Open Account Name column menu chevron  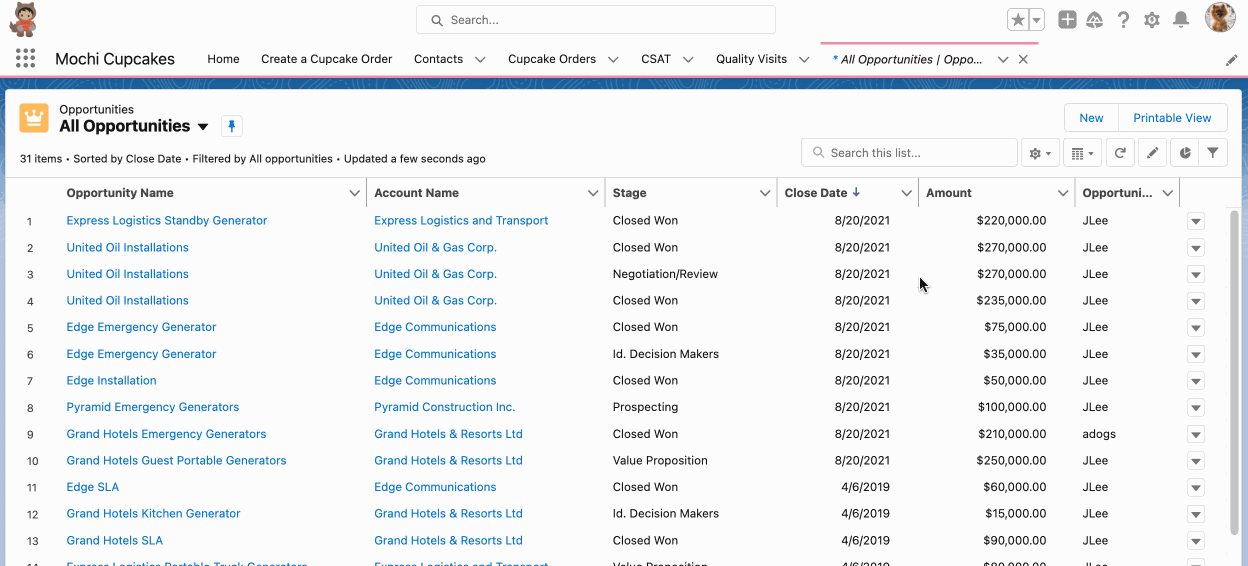593,193
